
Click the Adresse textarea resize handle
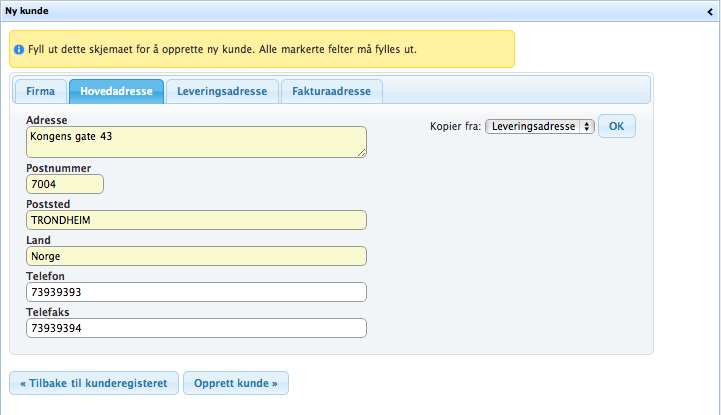pyautogui.click(x=361, y=152)
